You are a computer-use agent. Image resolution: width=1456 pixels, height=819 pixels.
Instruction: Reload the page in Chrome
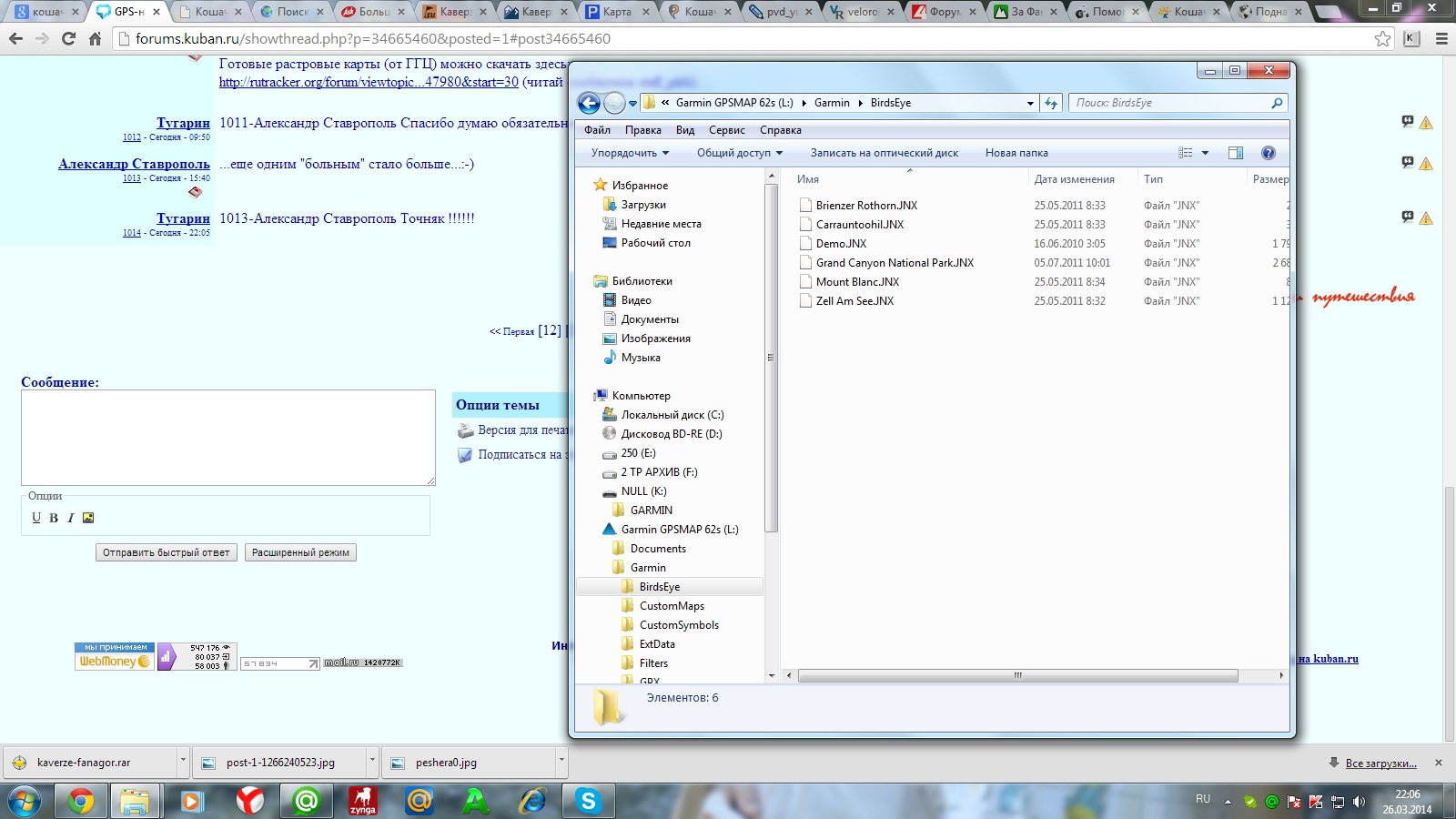(x=68, y=38)
